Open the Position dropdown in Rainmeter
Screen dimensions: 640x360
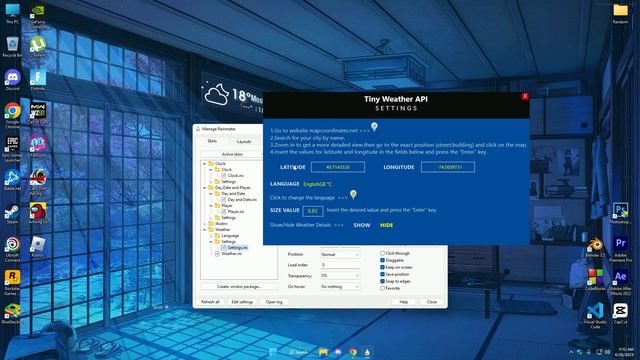pos(340,254)
